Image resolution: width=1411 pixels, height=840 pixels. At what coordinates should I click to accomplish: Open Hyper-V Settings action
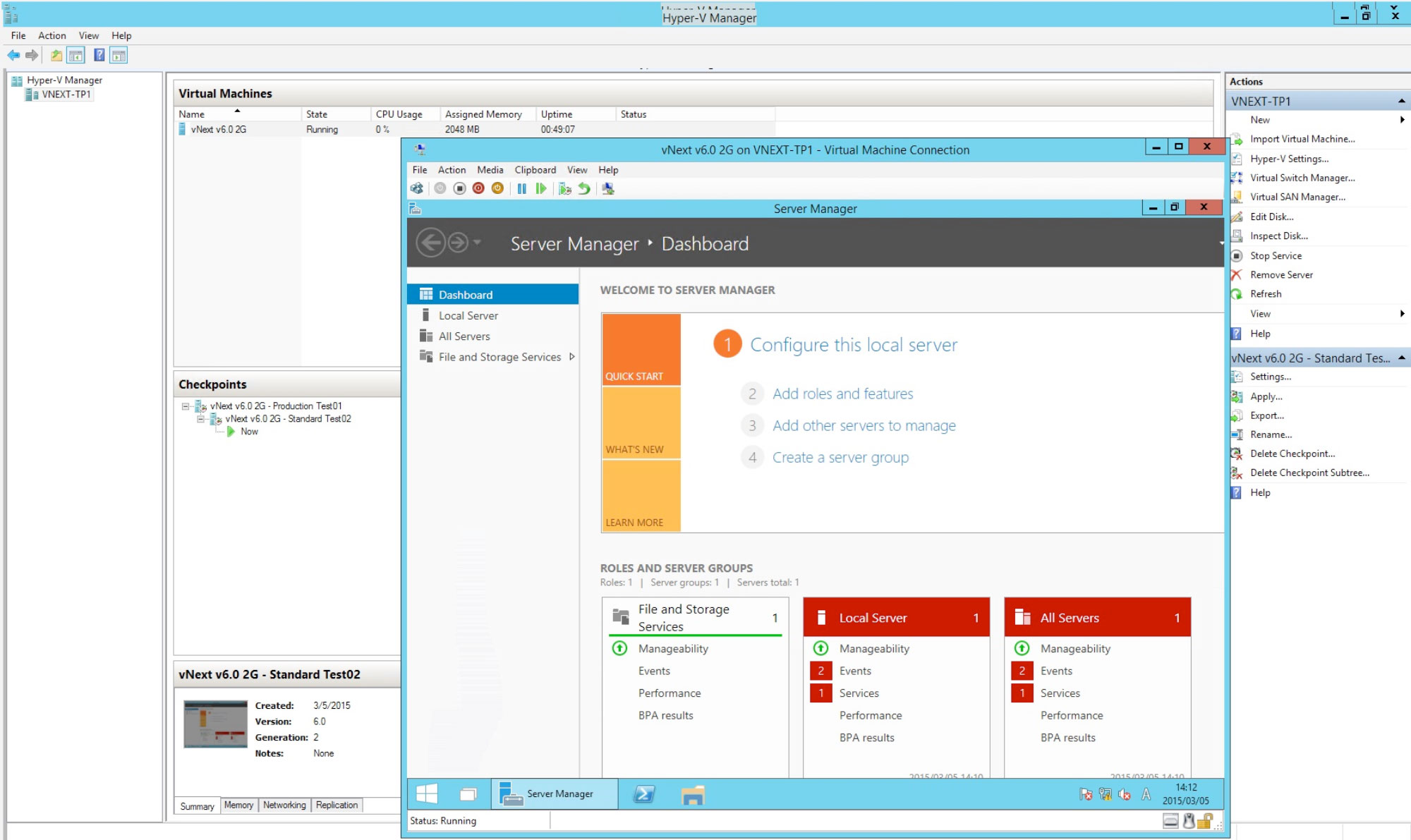click(x=1289, y=159)
